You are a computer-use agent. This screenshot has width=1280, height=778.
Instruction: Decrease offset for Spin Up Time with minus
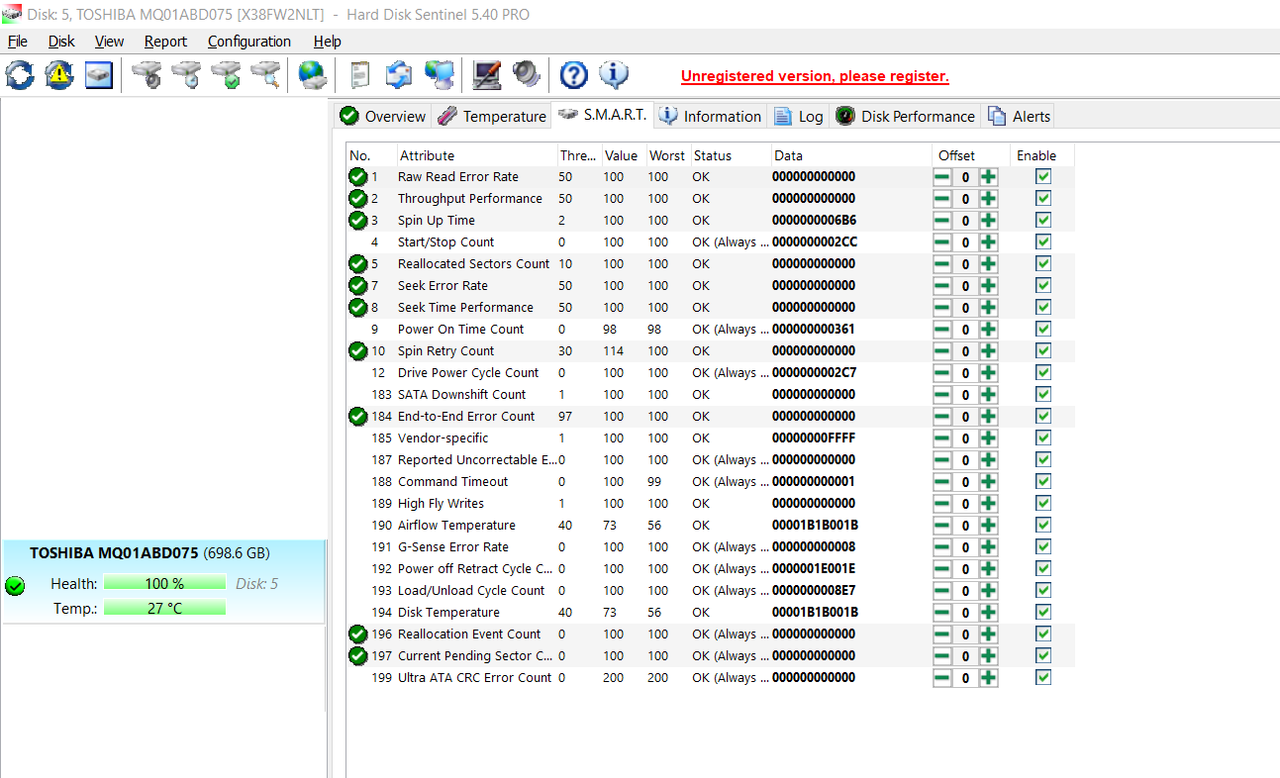942,221
